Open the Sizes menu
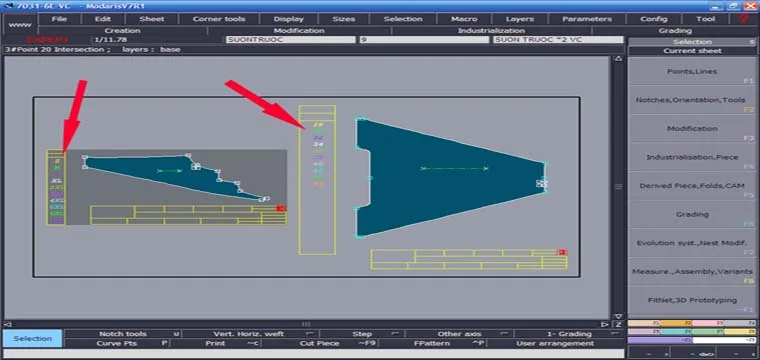Image resolution: width=760 pixels, height=360 pixels. (x=343, y=19)
